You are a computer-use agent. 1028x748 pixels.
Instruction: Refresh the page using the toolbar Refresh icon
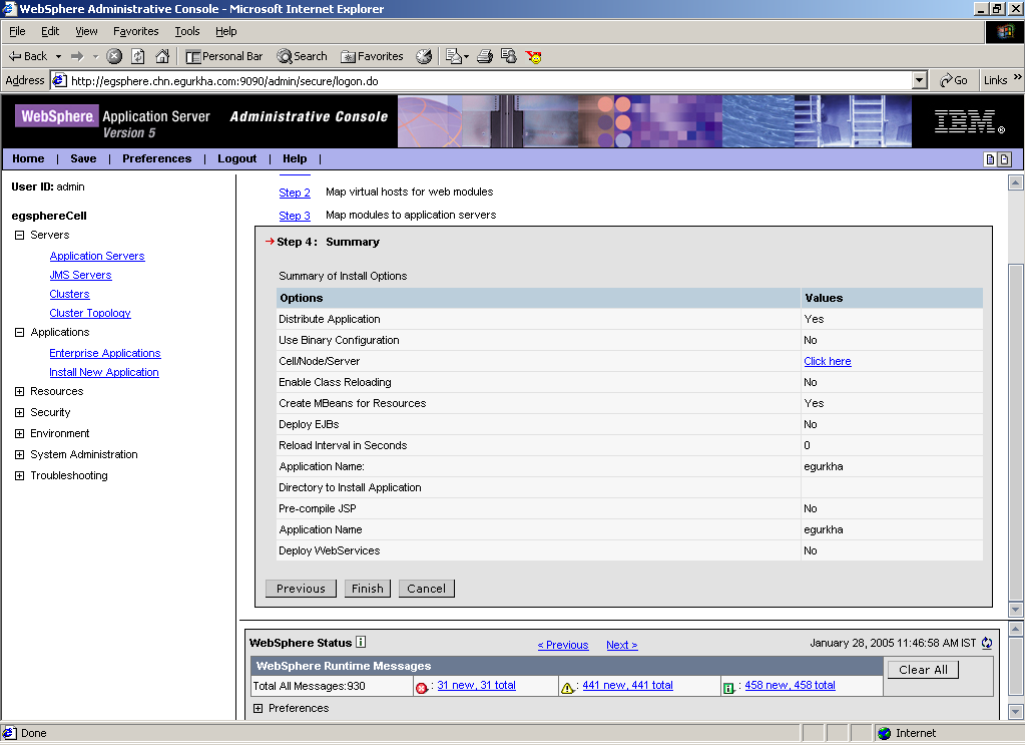(x=138, y=56)
